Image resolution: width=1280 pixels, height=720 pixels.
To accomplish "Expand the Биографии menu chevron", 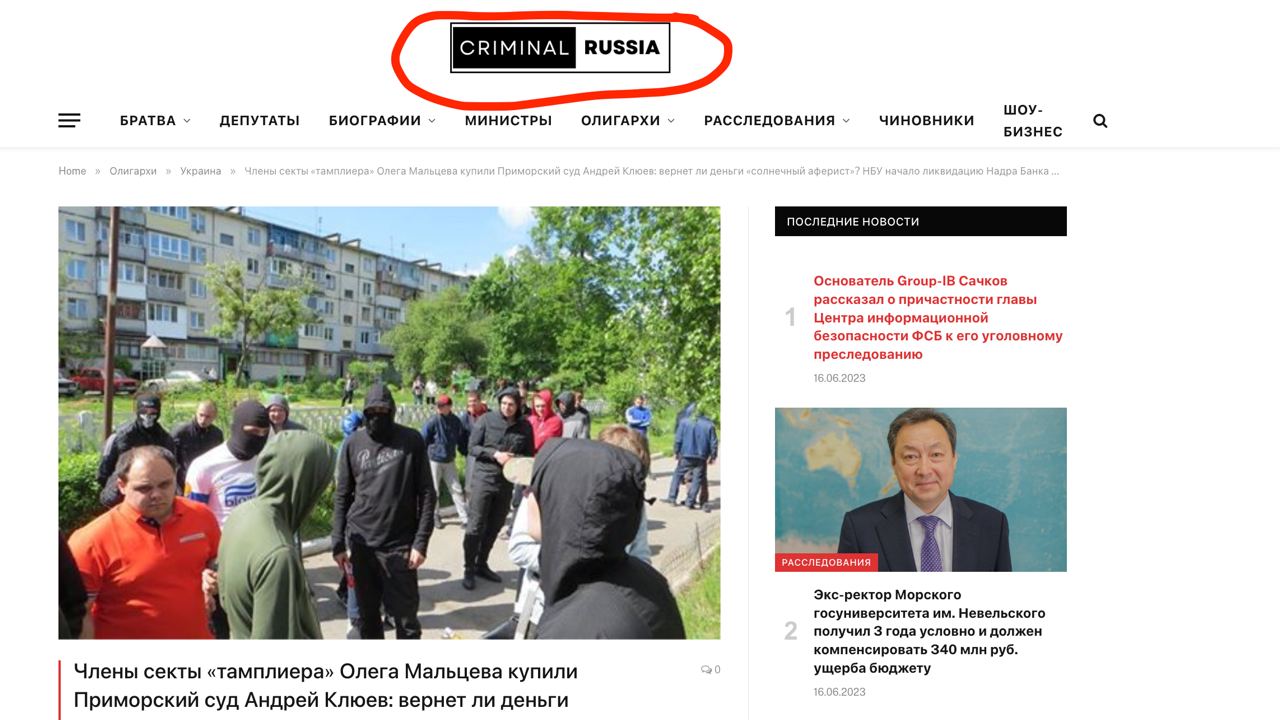I will click(x=432, y=121).
